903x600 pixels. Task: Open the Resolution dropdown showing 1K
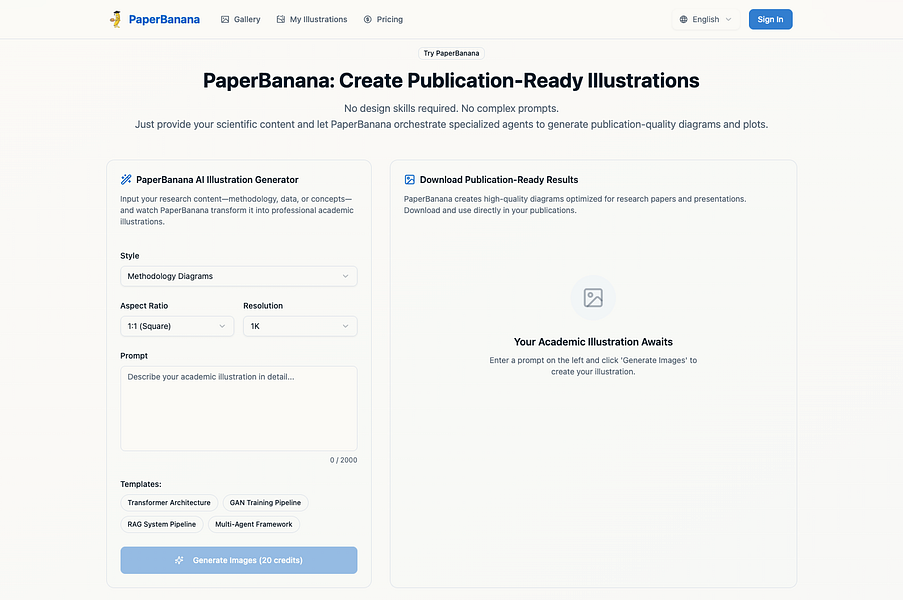(300, 326)
